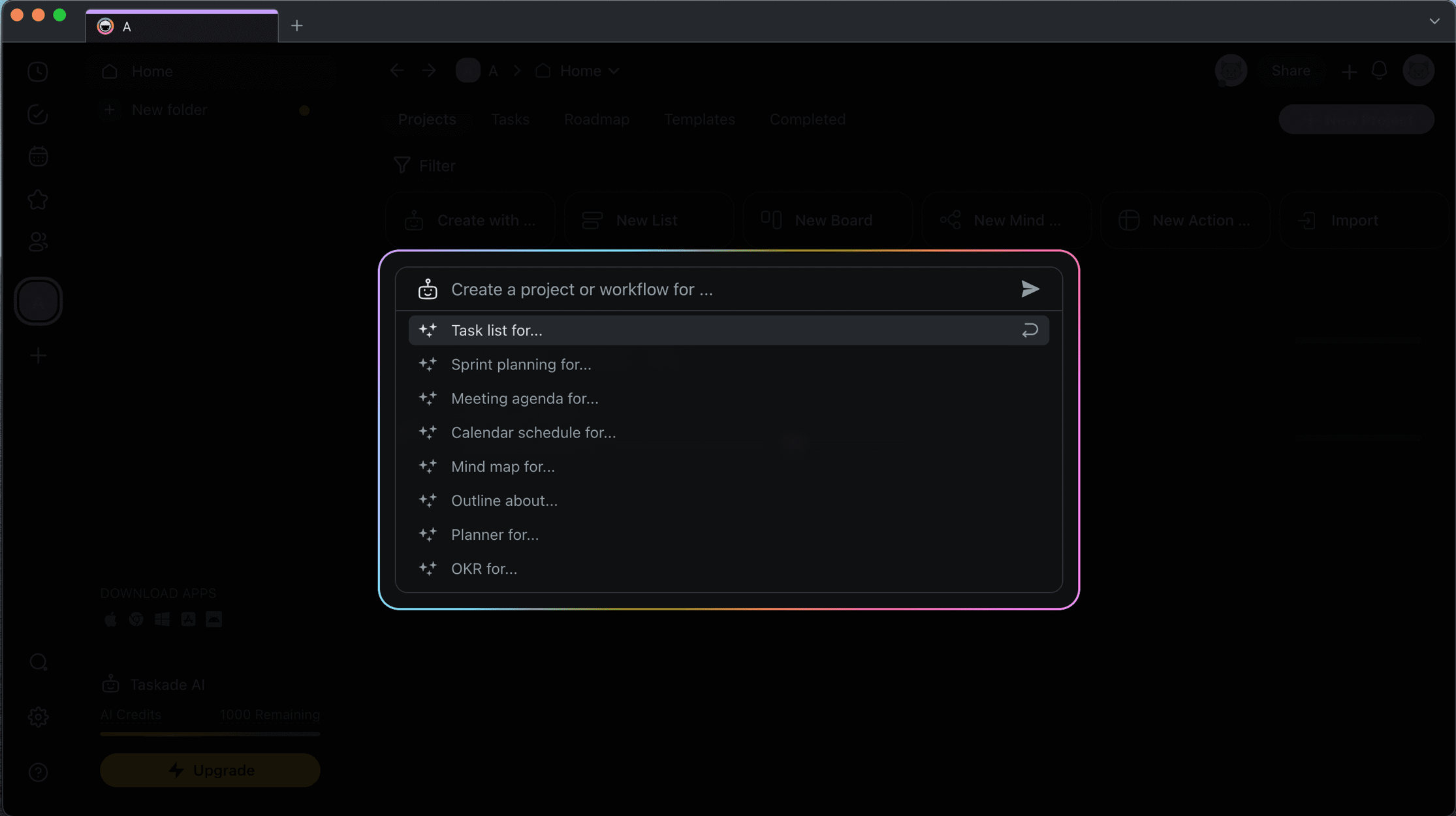Open search from the sidebar magnifier icon
The image size is (1456, 816).
pyautogui.click(x=39, y=662)
